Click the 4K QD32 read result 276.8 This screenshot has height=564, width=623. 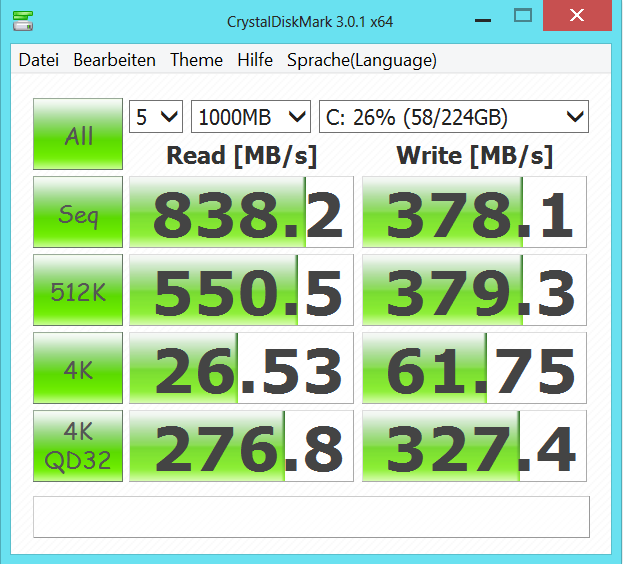[x=241, y=446]
